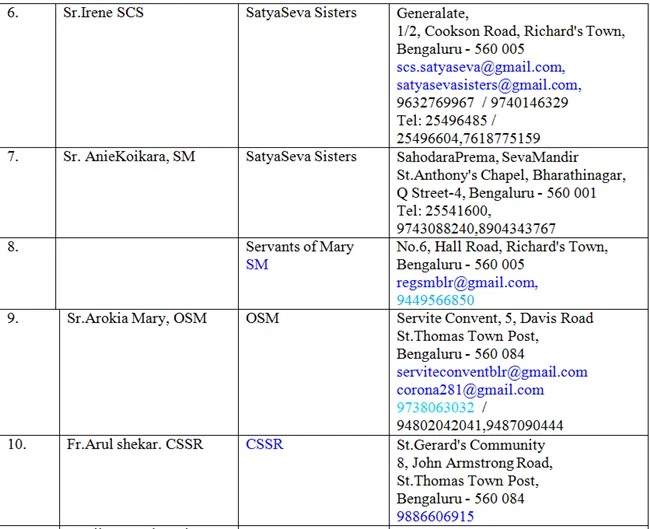The height and width of the screenshot is (529, 650).
Task: Click the row number 6.
Action: point(13,12)
